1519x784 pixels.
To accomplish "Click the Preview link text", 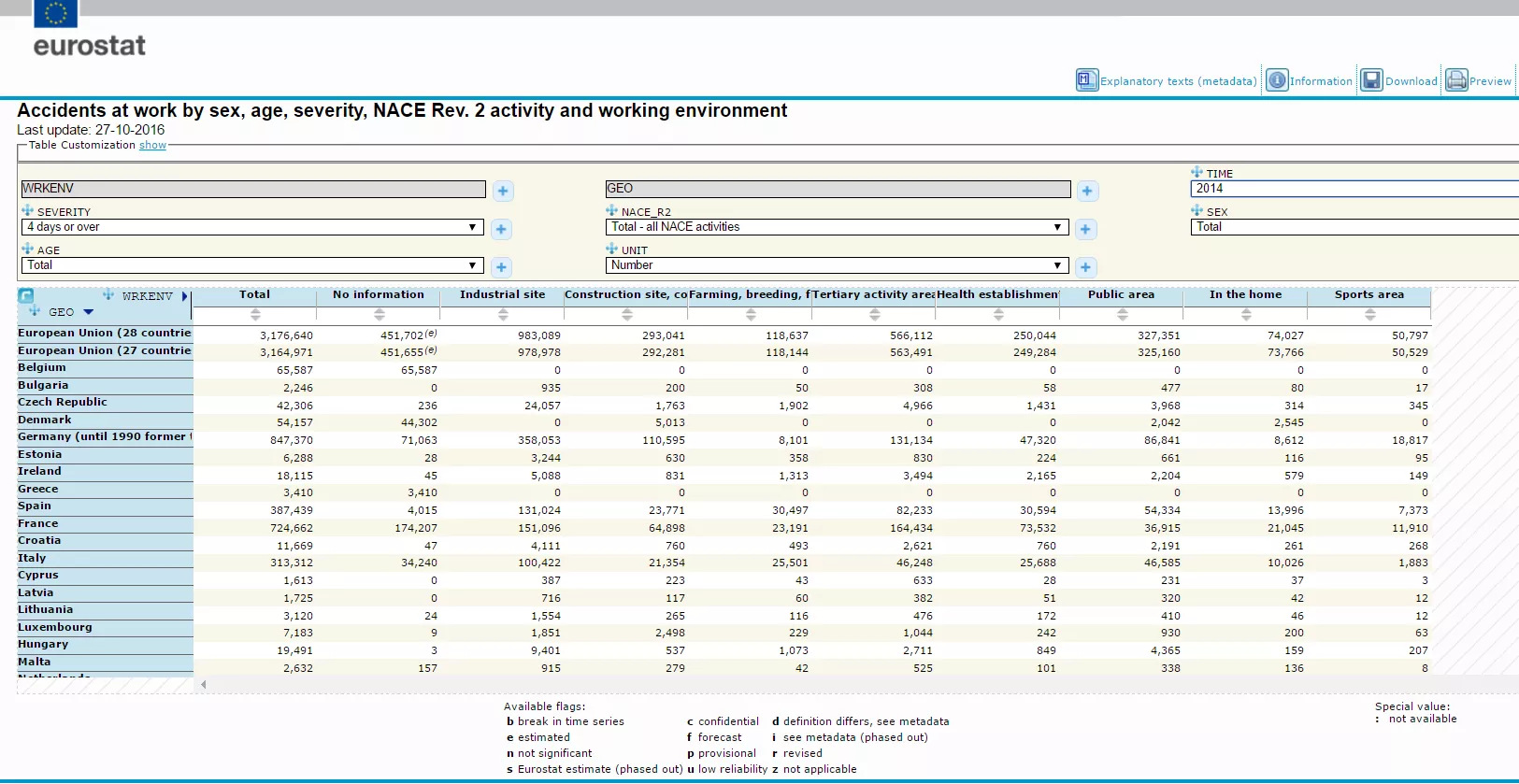I will pos(1490,81).
